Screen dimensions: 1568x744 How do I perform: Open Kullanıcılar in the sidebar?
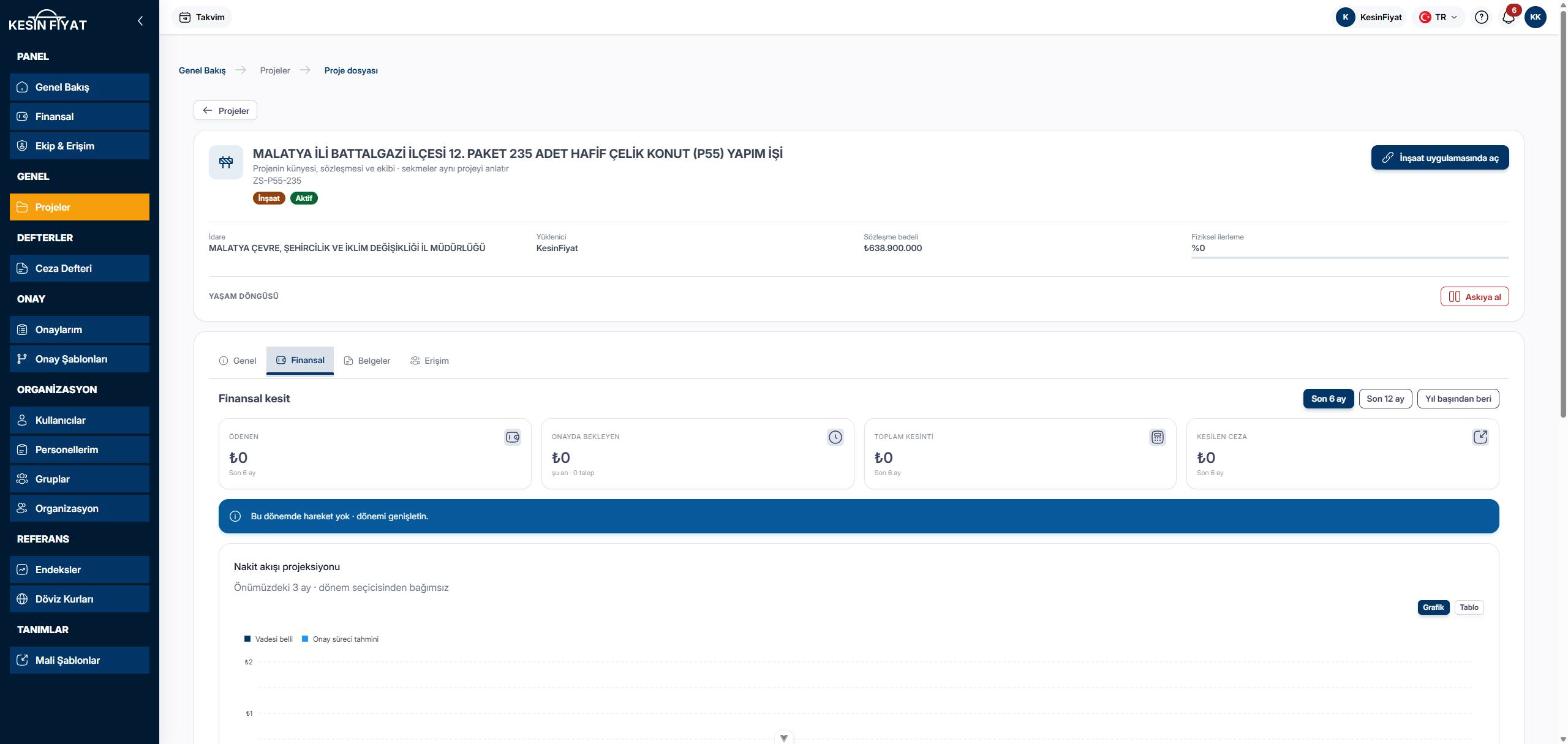coord(80,420)
